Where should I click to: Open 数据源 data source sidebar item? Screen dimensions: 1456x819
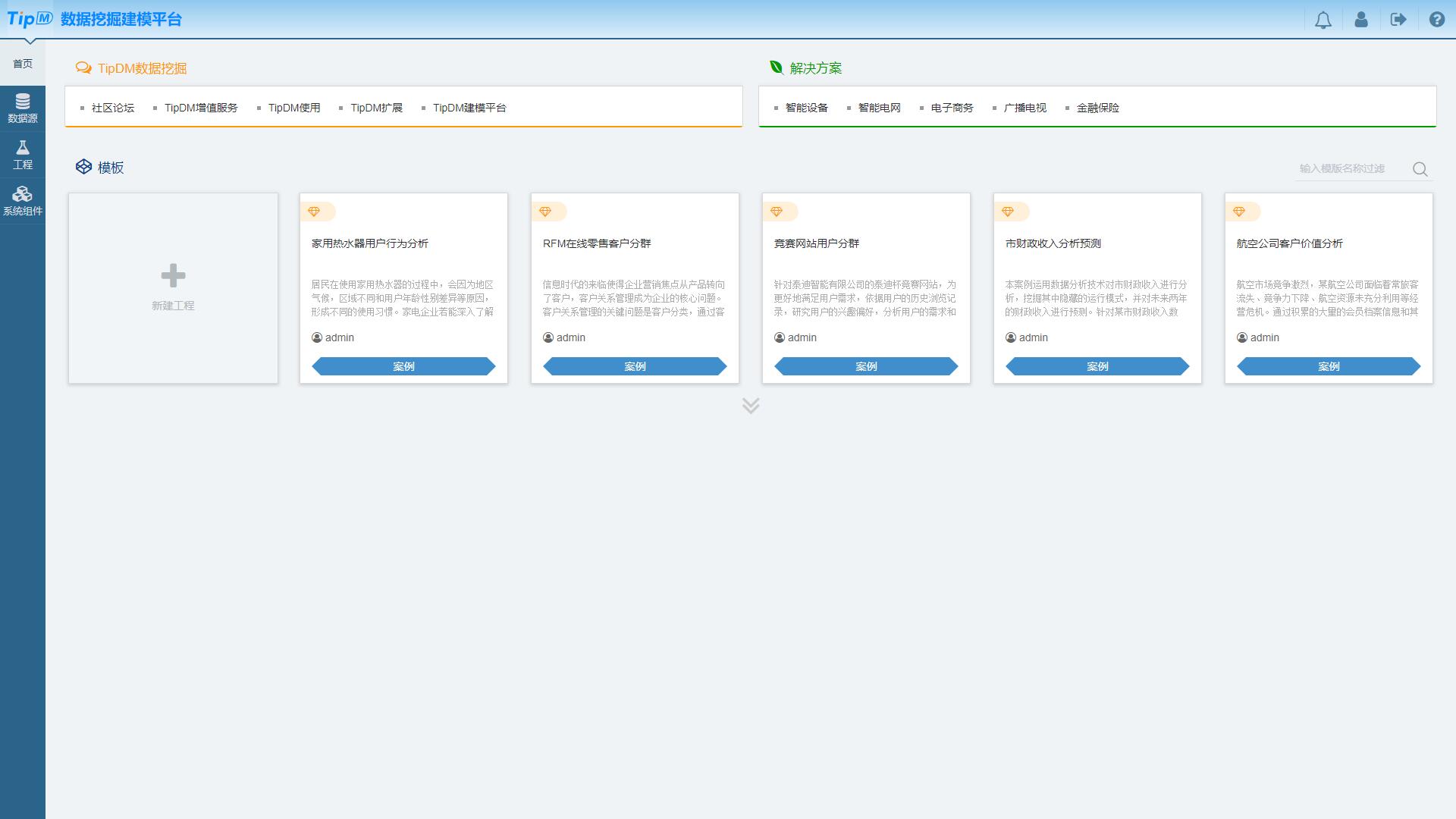[23, 108]
